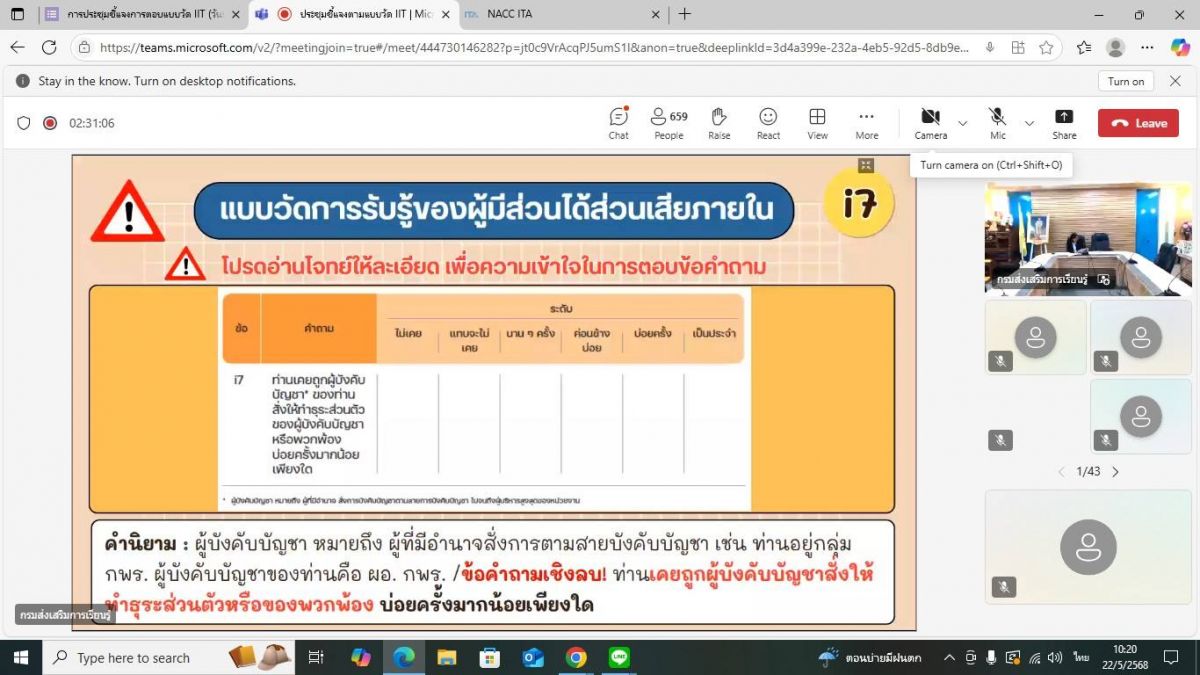Turn on desktop notifications

1125,81
